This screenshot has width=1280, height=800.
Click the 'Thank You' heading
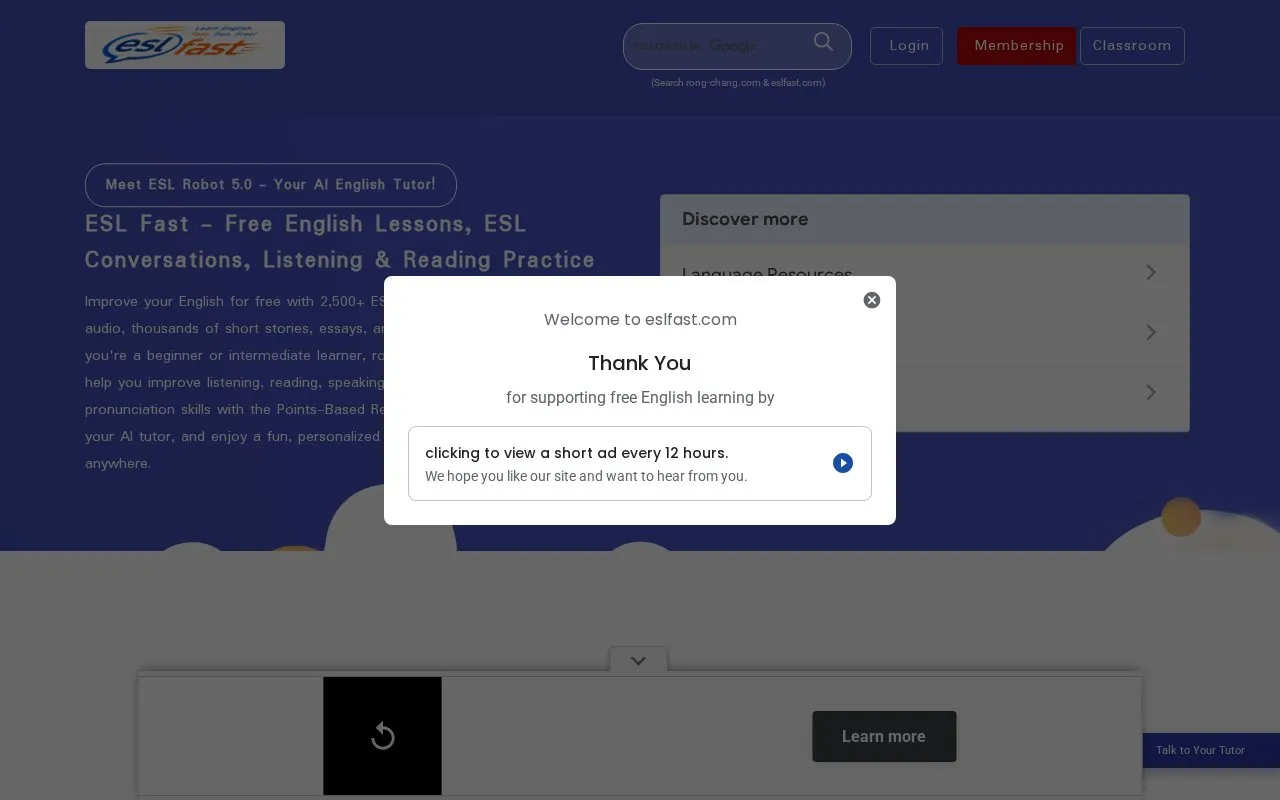[x=640, y=363]
